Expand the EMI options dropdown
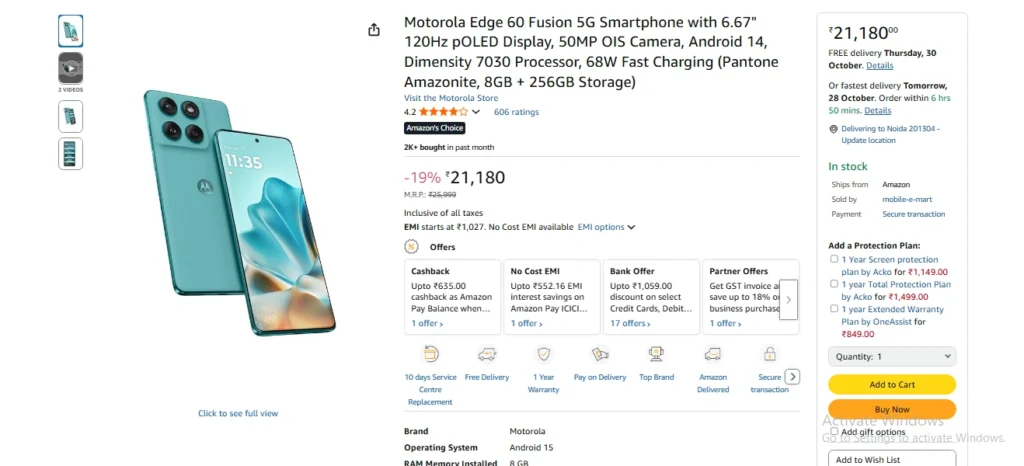This screenshot has height=466, width=1024. (x=606, y=227)
